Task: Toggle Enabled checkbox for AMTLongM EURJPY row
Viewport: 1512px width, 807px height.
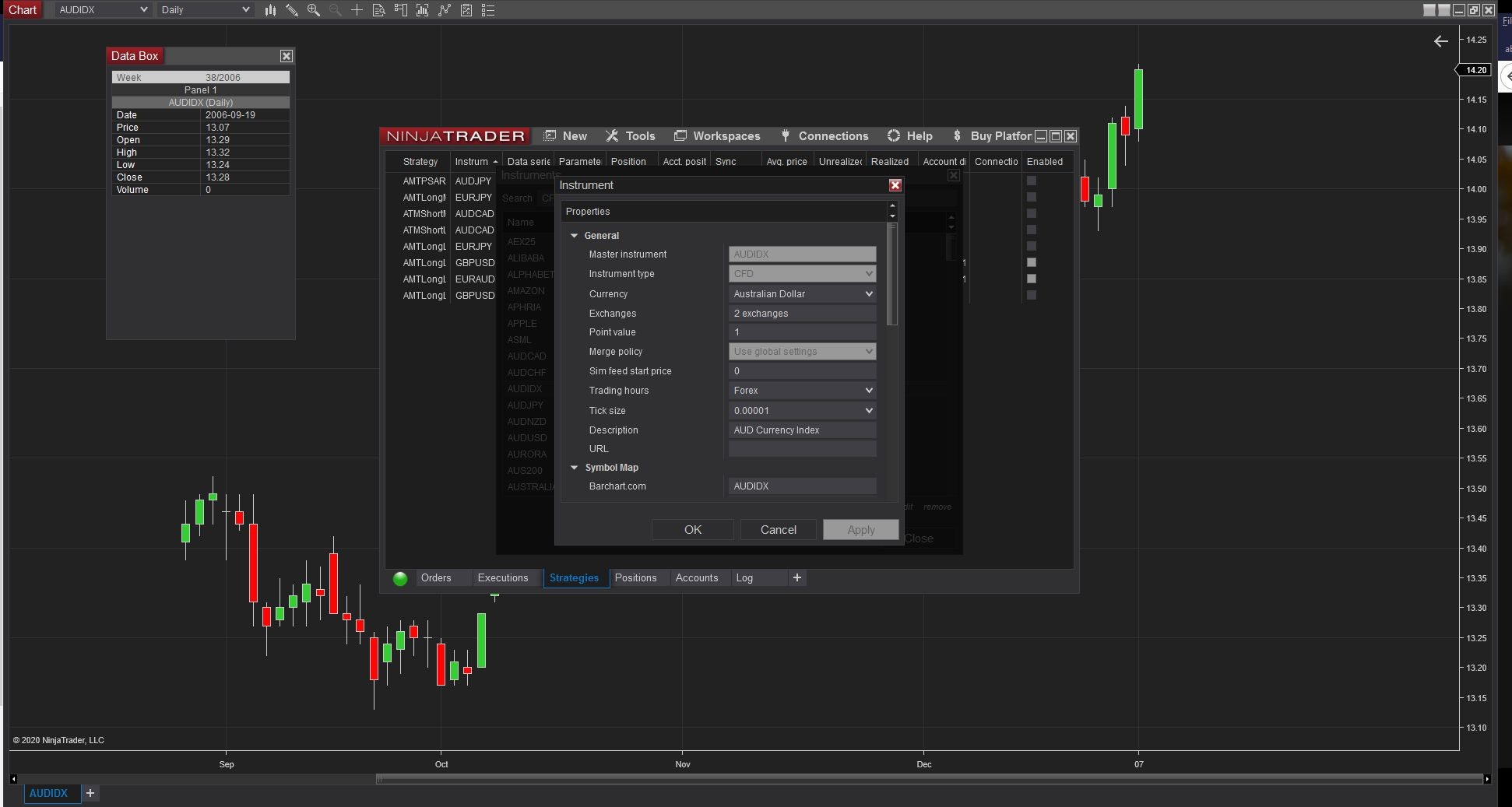Action: (x=1032, y=197)
